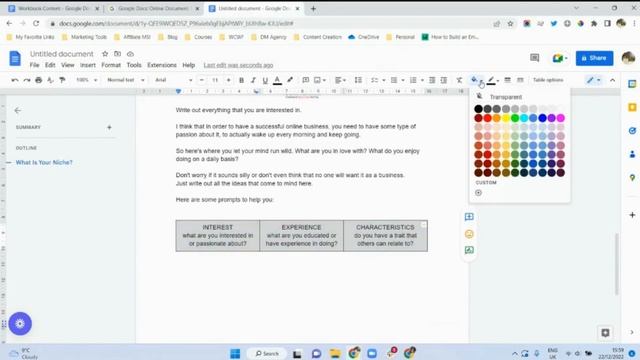The image size is (640, 360).
Task: Click the add emoji reaction icon
Action: tap(469, 234)
